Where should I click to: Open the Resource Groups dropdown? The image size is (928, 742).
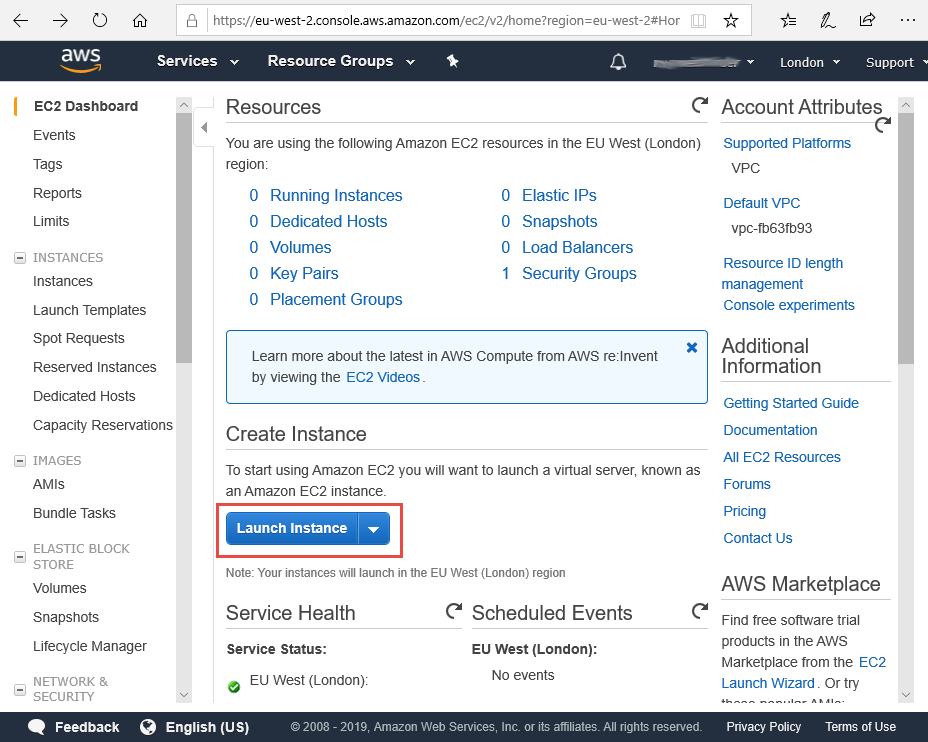(341, 61)
